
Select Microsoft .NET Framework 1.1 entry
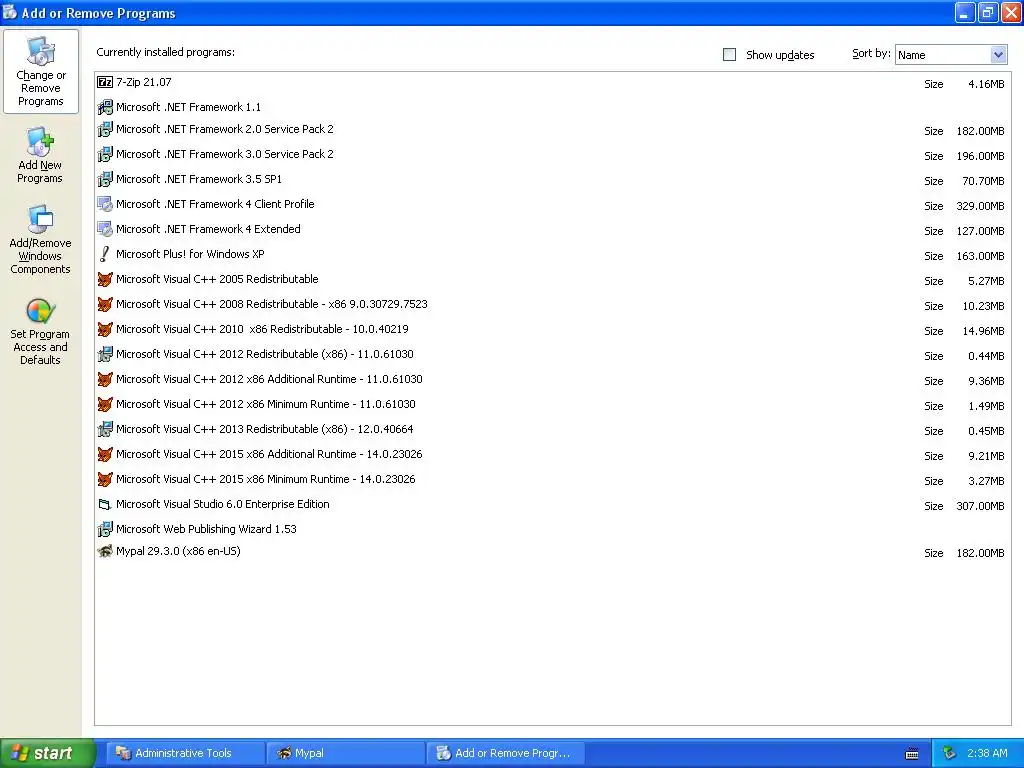coord(188,107)
